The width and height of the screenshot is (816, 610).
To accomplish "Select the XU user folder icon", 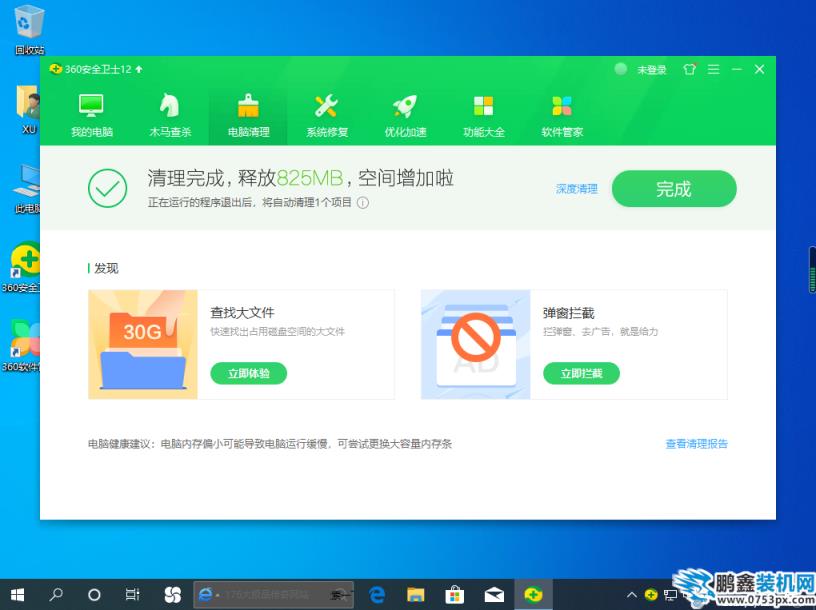I will point(30,108).
